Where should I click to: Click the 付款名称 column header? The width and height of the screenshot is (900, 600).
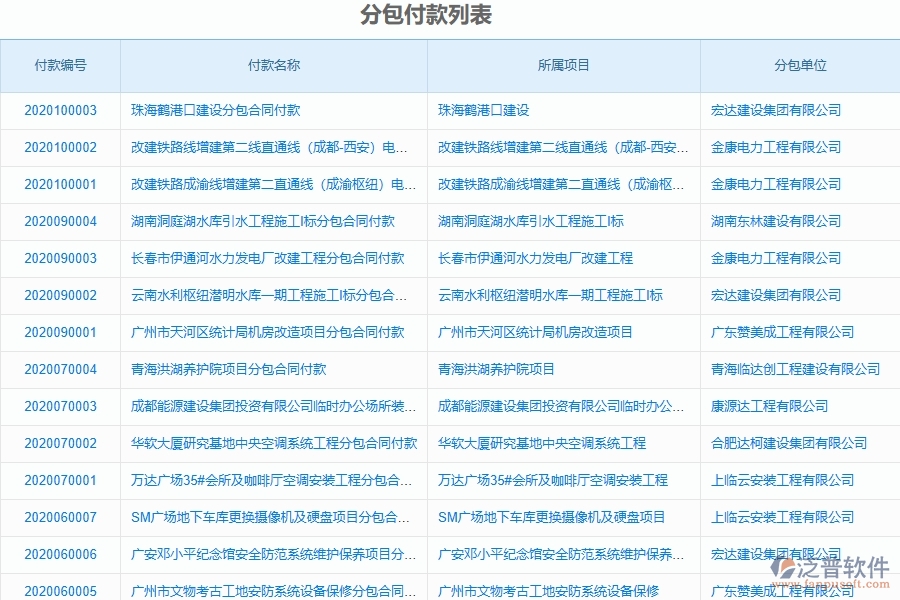pyautogui.click(x=274, y=65)
